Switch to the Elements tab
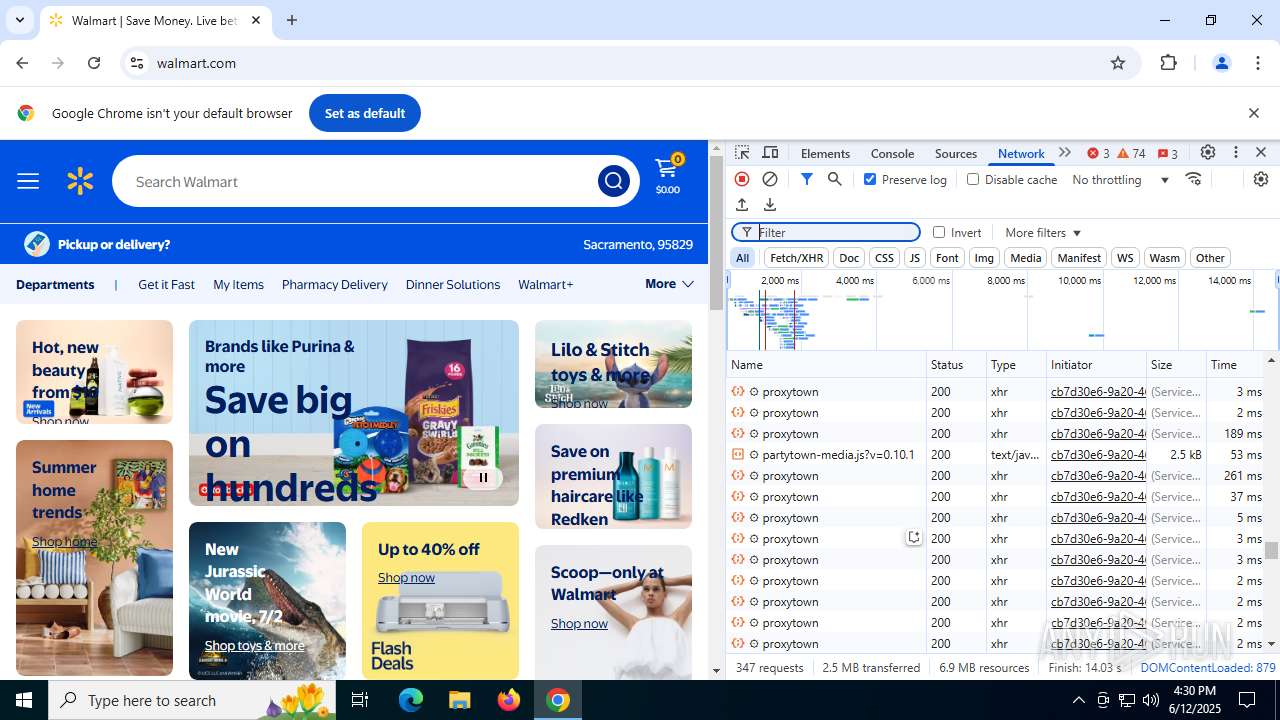 (825, 153)
